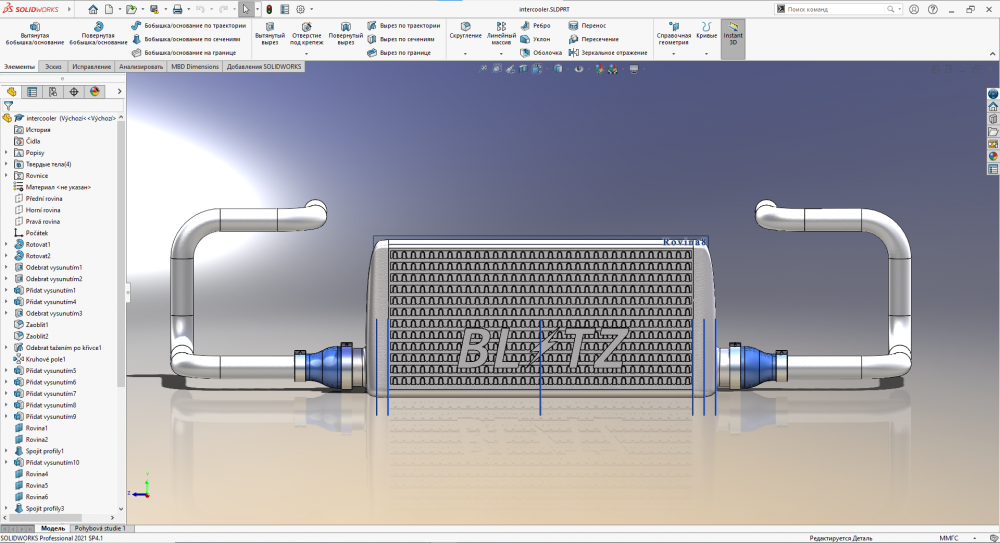
Task: Toggle the hide/show items eye icon
Action: point(578,69)
